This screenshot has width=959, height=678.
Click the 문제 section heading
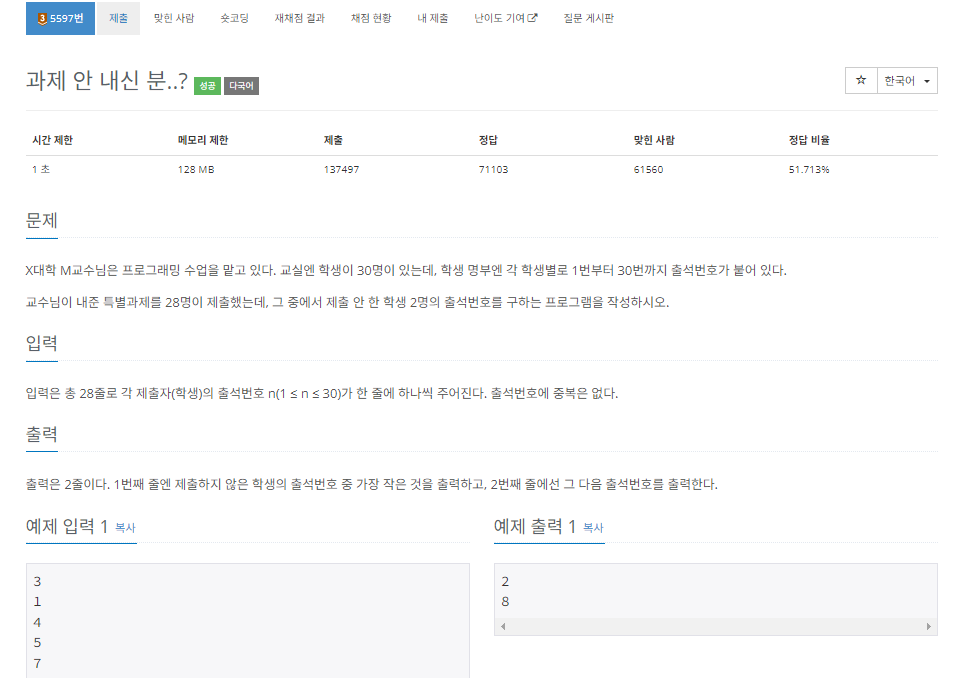coord(42,221)
